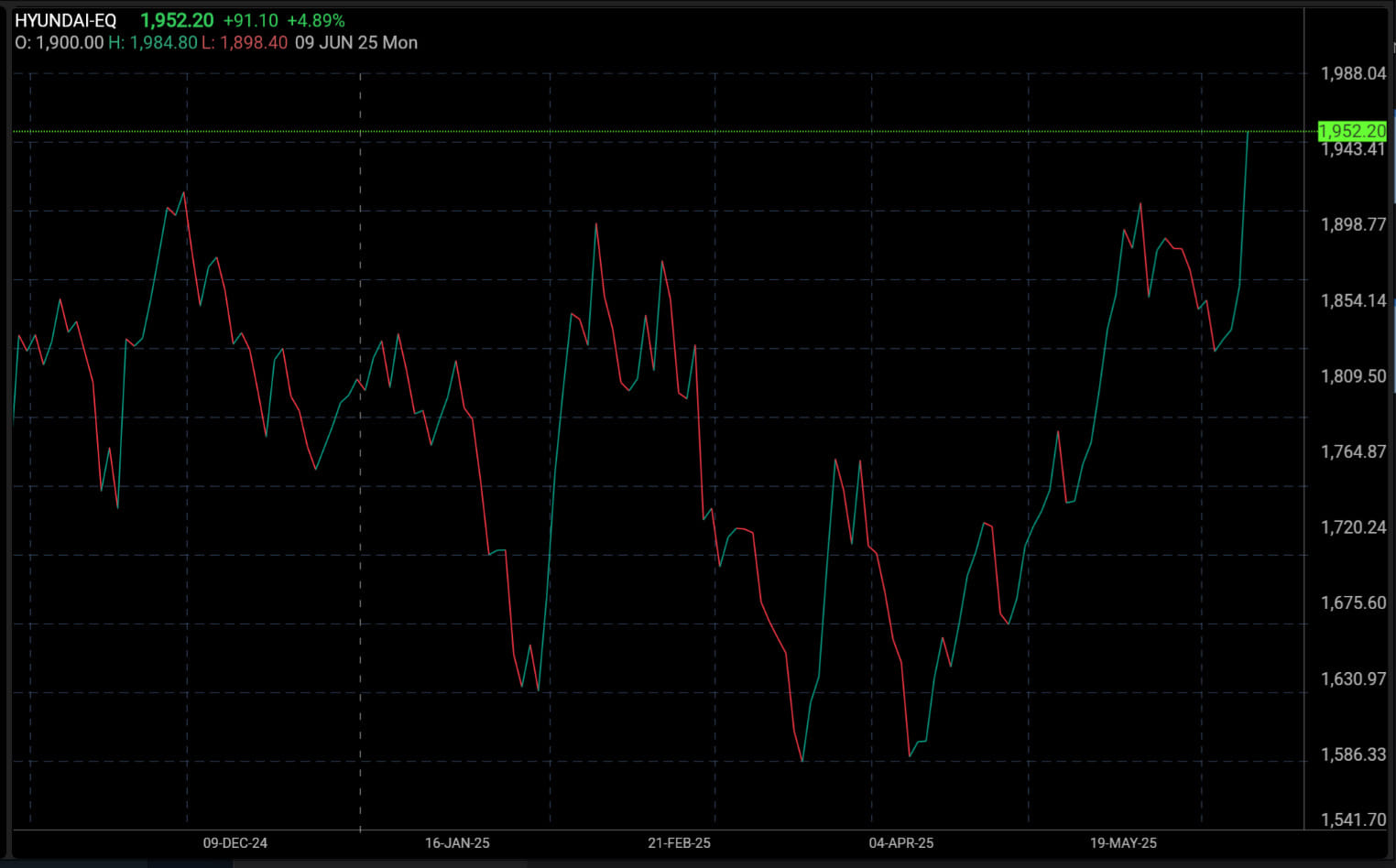
Task: Click the +4.89% percentage change
Action: (x=316, y=20)
